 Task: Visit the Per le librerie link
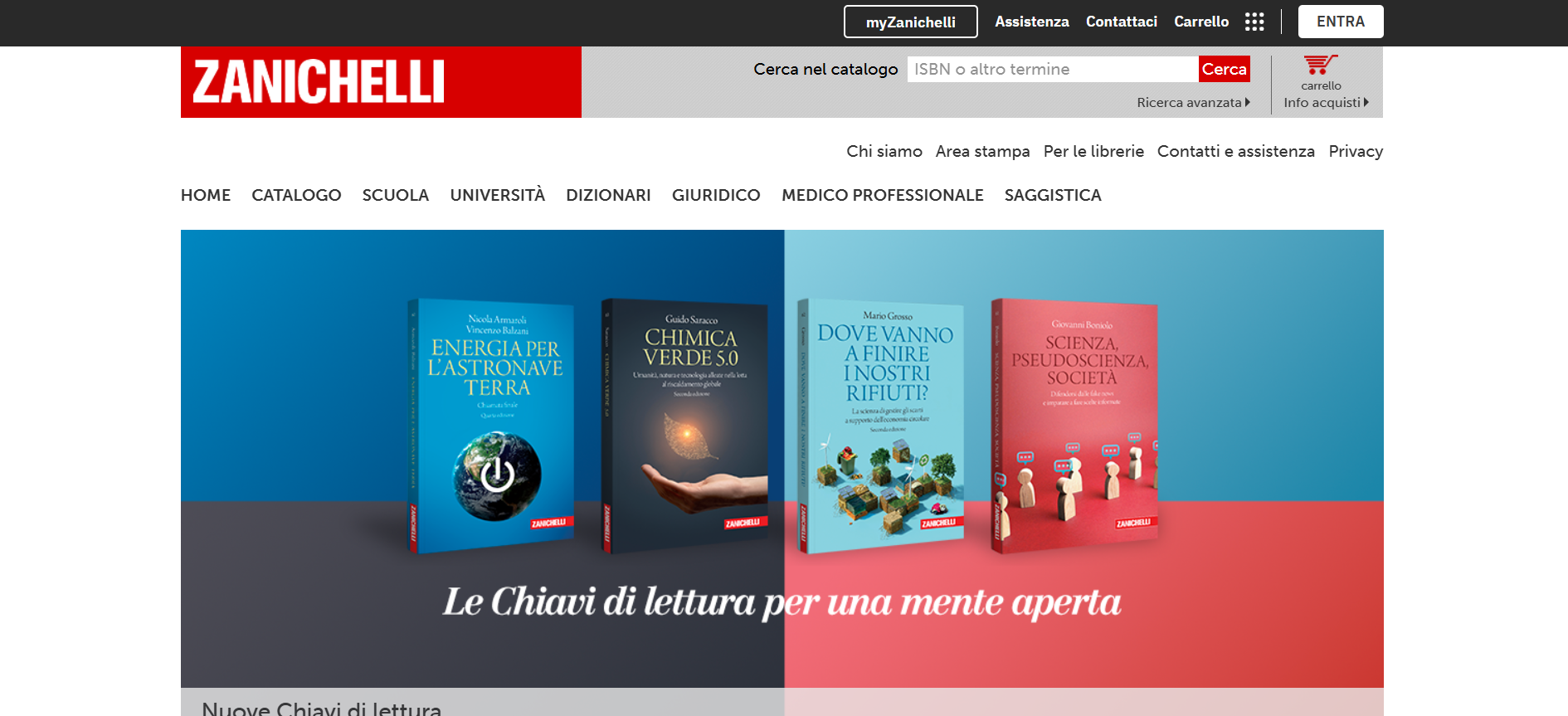(1093, 151)
